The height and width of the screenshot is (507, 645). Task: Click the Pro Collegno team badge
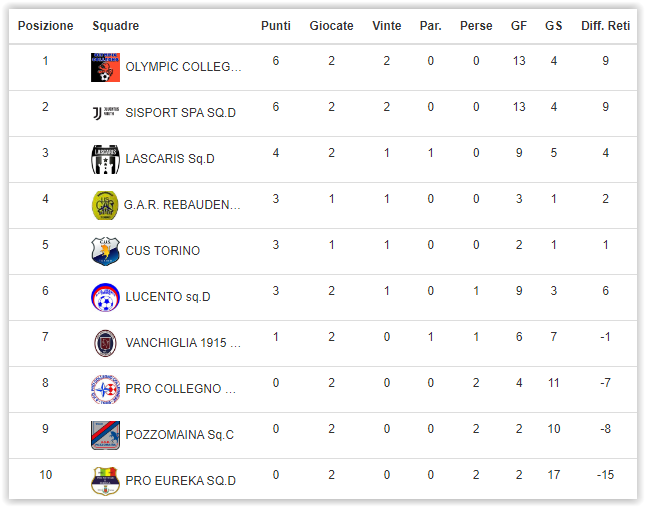coord(105,389)
